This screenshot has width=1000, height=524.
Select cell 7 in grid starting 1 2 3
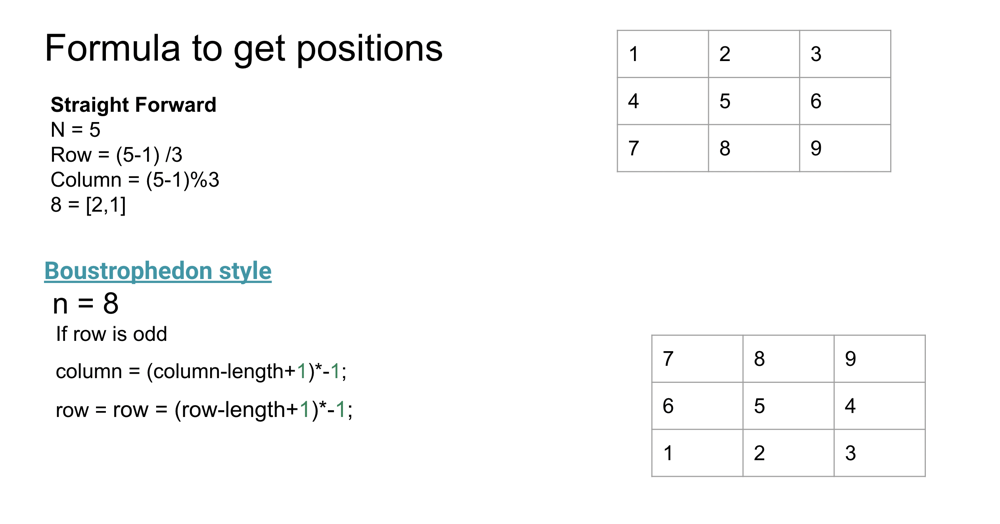[x=663, y=148]
